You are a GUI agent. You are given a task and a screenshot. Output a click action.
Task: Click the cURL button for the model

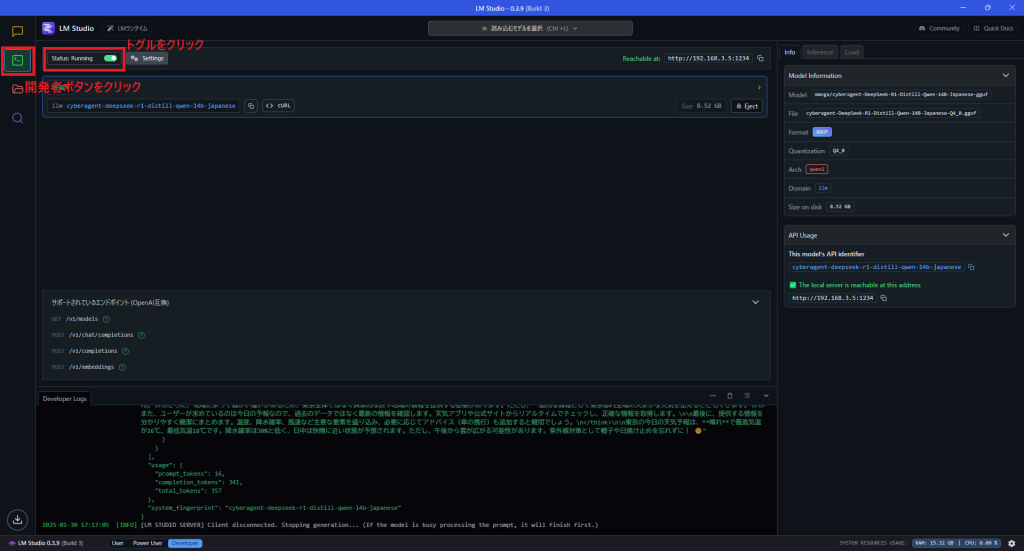click(x=278, y=105)
